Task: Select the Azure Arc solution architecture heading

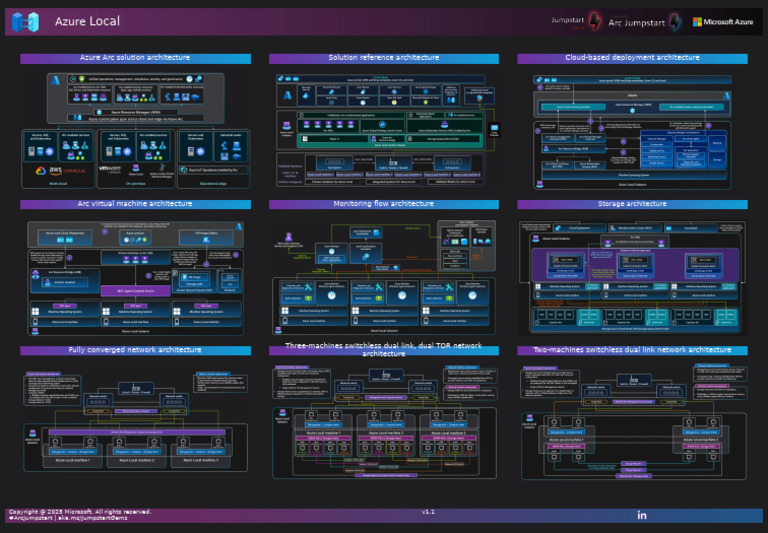Action: 135,58
